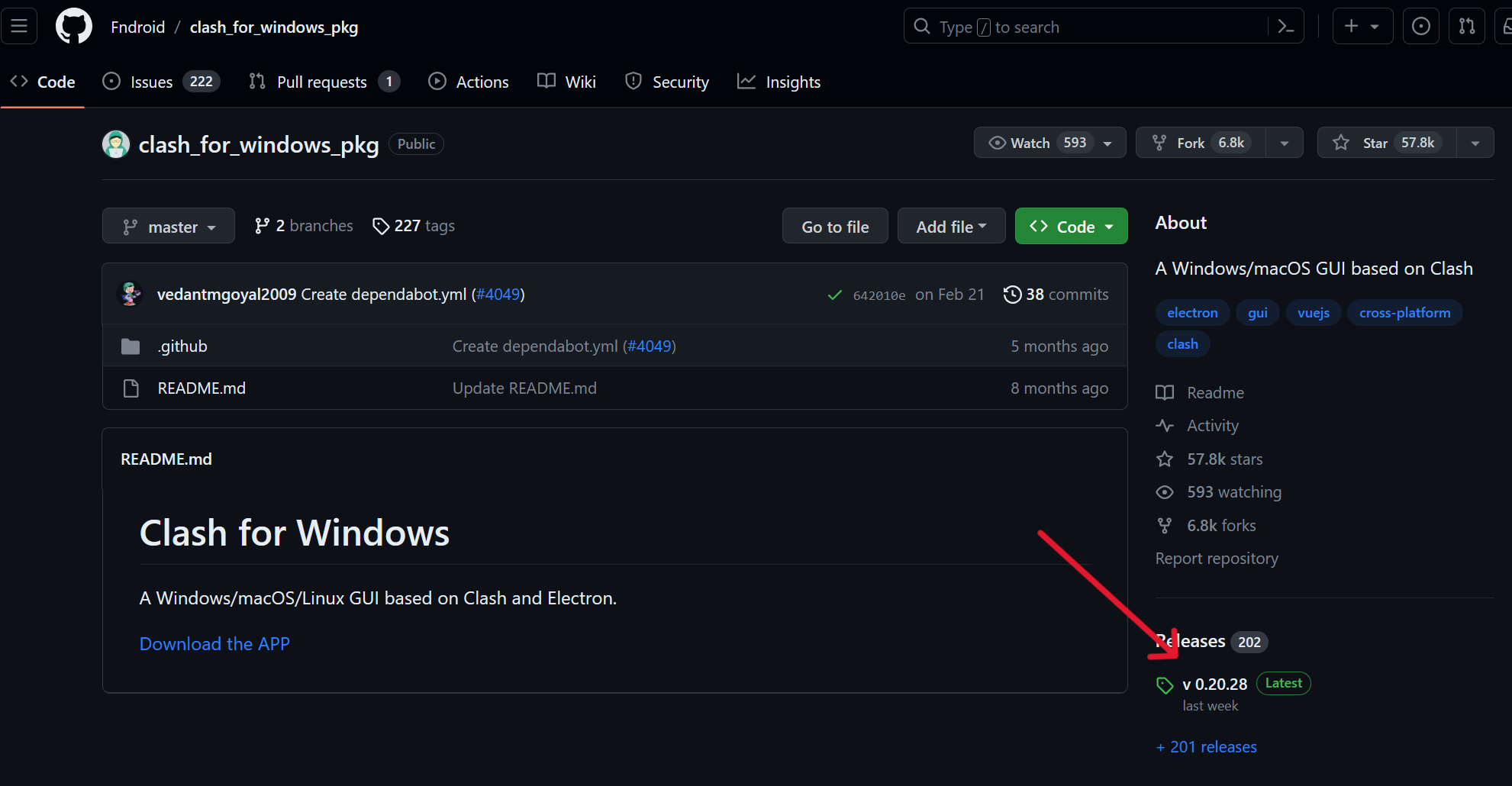Star the repository
This screenshot has height=786, width=1512.
point(1387,143)
